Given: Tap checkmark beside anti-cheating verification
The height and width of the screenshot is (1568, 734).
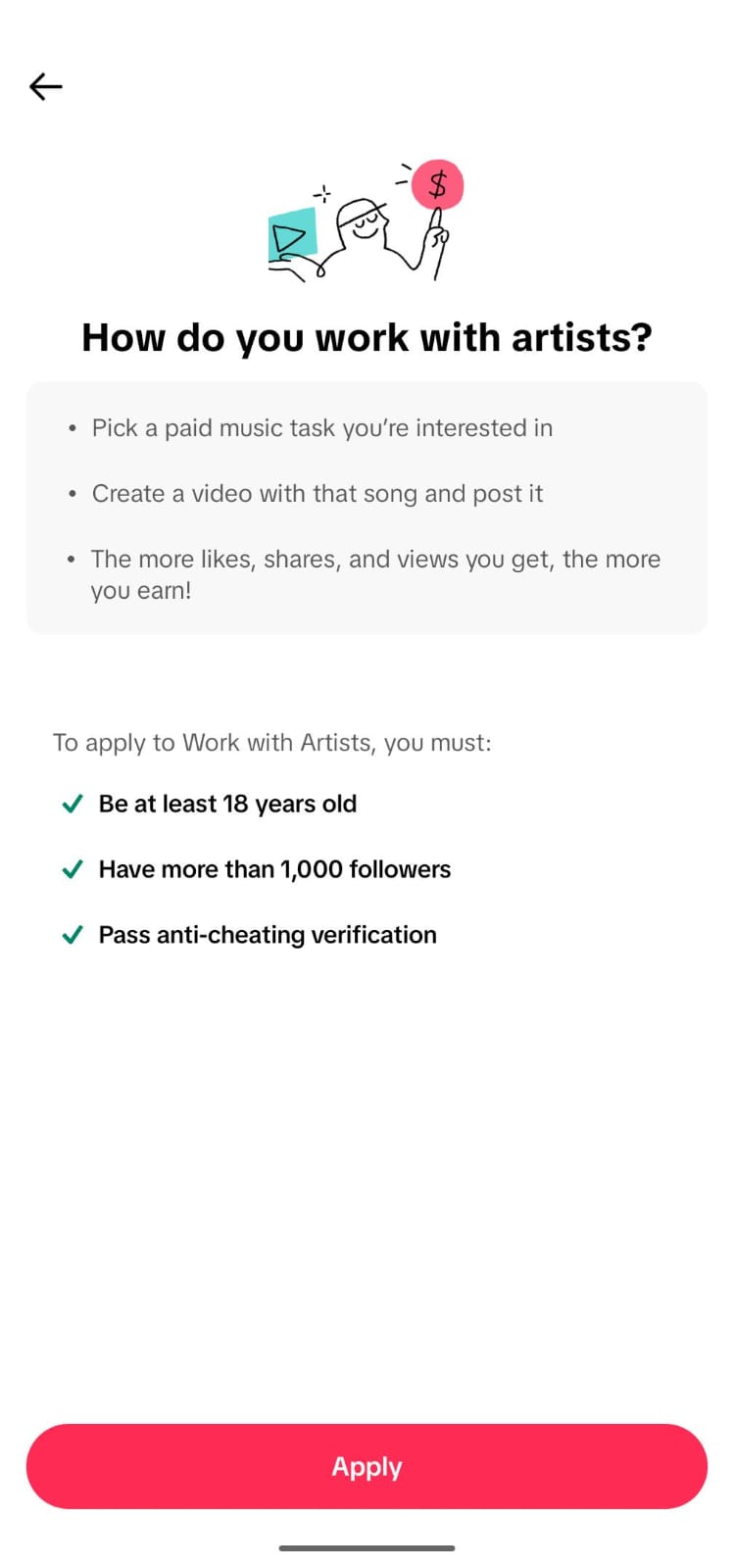Looking at the screenshot, I should tap(73, 936).
